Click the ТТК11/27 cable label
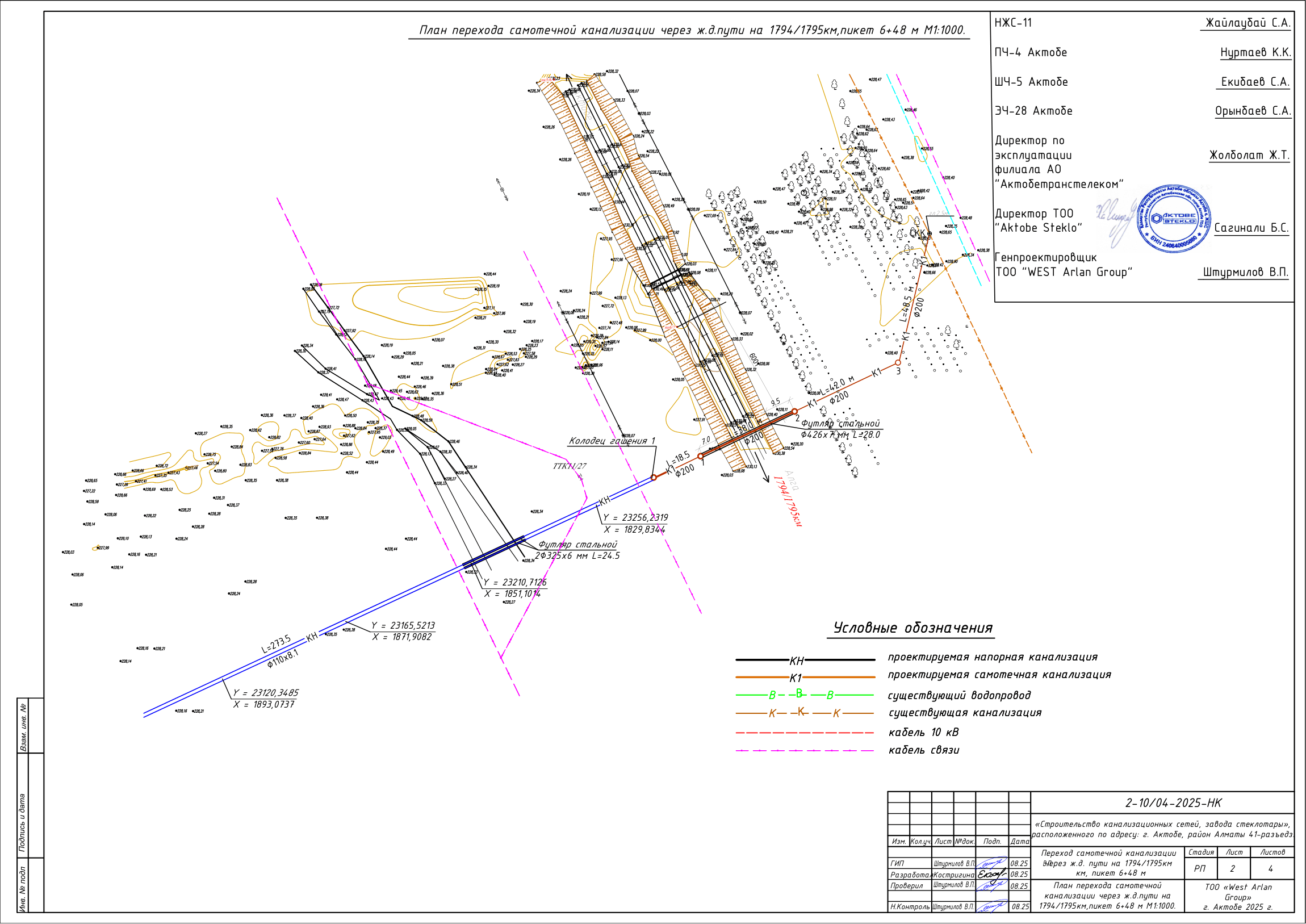 (x=570, y=466)
